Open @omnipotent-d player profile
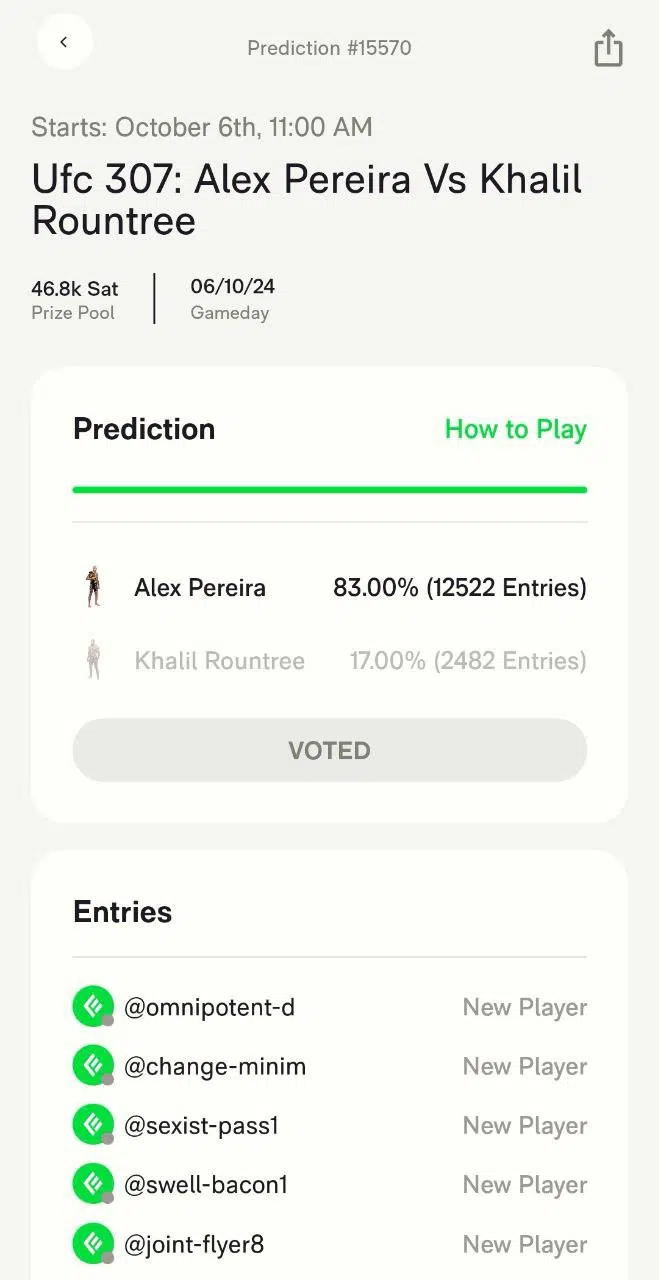The image size is (659, 1280). 209,1007
